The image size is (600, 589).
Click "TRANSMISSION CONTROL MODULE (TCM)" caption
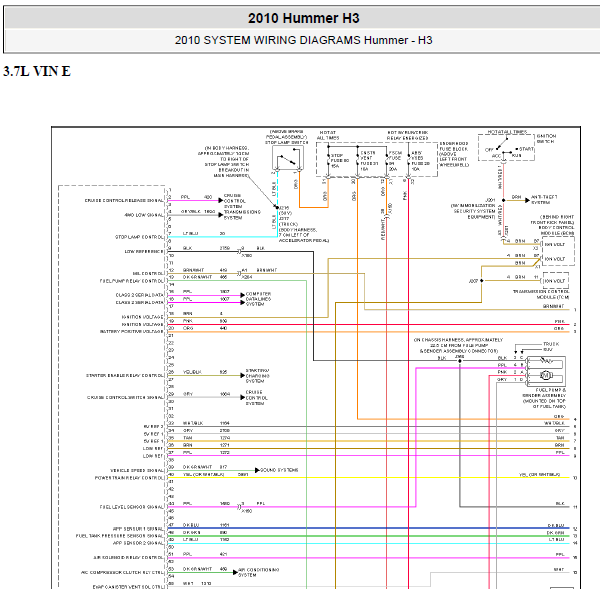coord(541,294)
